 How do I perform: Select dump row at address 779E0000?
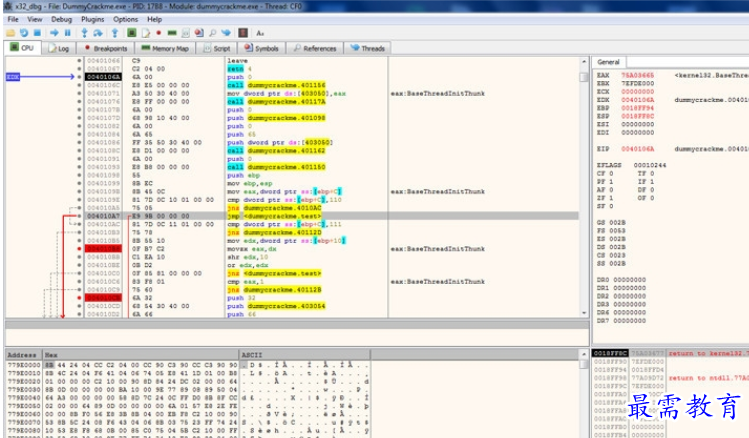(x=188, y=364)
